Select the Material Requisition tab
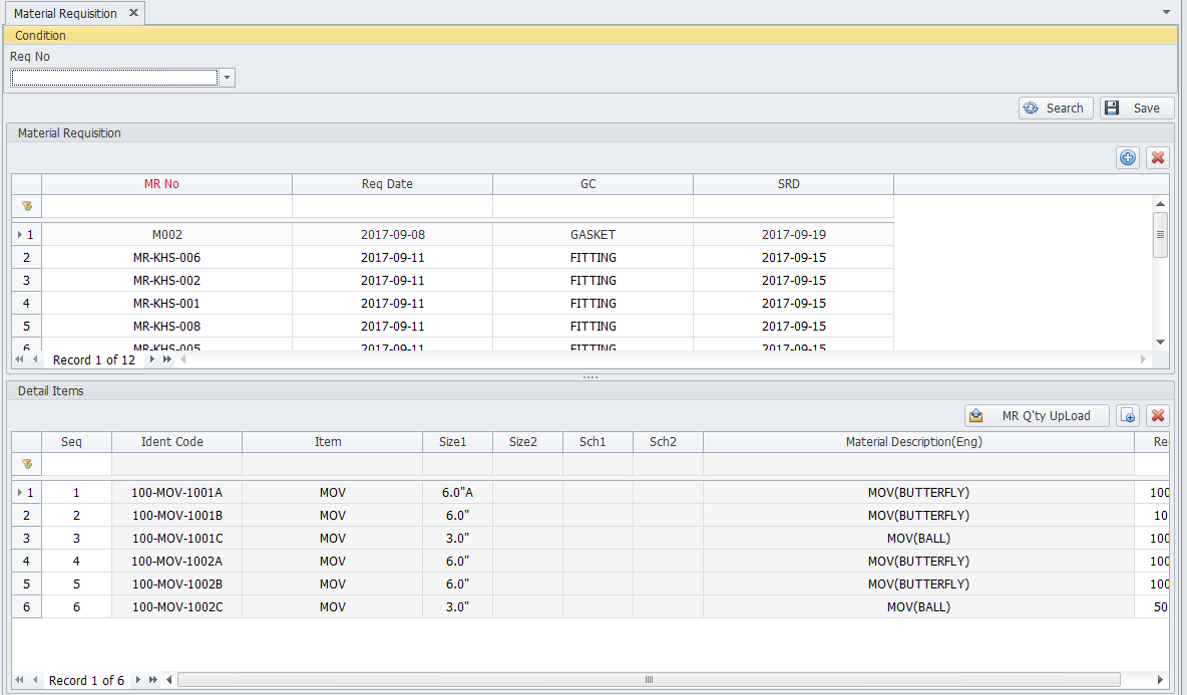 click(65, 13)
